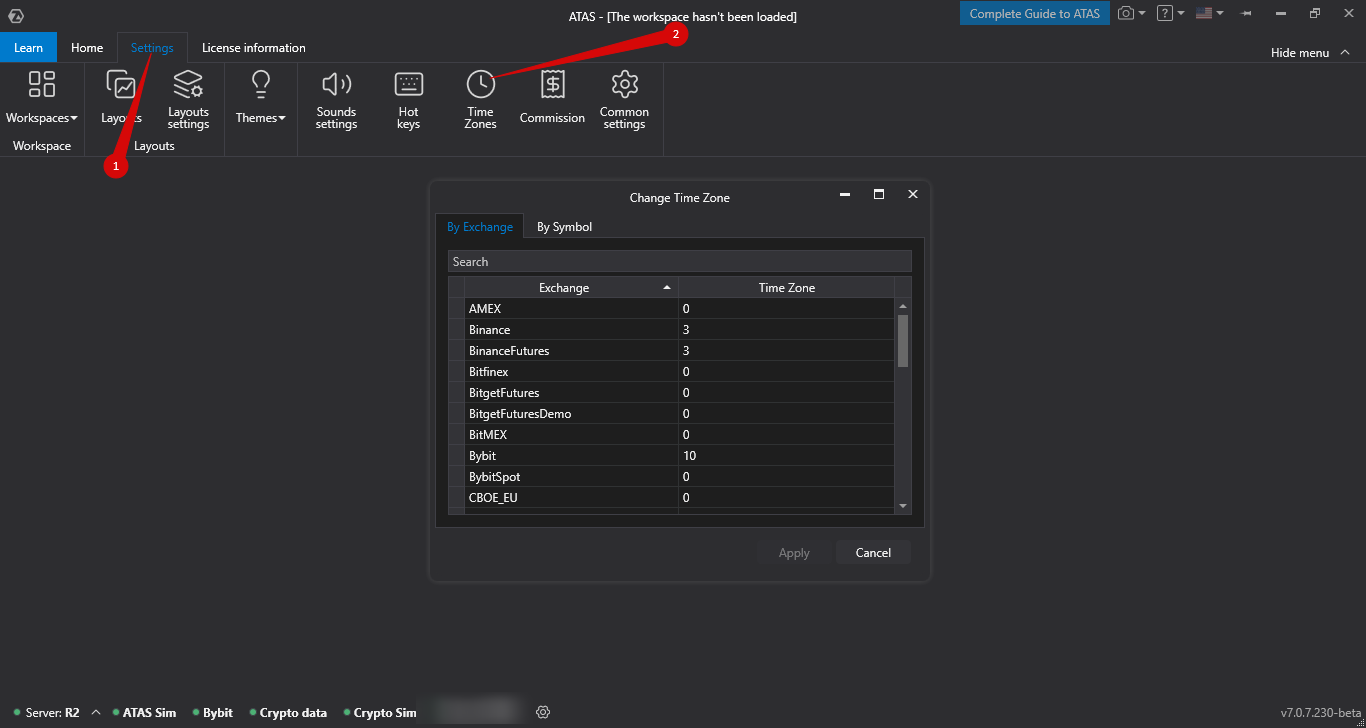This screenshot has width=1366, height=728.
Task: Click AMEX time zone value 0
Action: click(787, 308)
